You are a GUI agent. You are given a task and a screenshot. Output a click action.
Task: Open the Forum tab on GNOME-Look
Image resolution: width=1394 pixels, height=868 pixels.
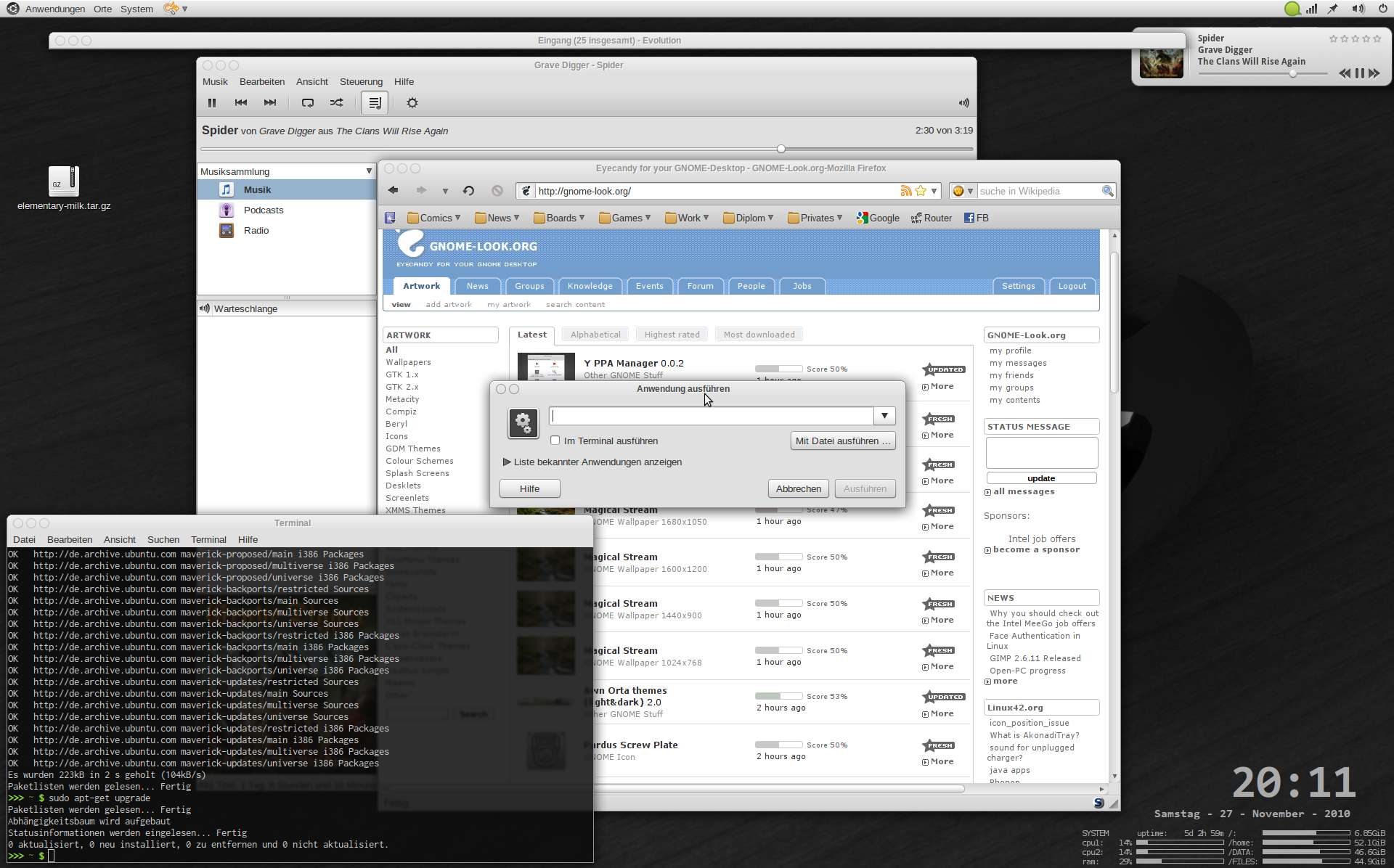[x=701, y=286]
